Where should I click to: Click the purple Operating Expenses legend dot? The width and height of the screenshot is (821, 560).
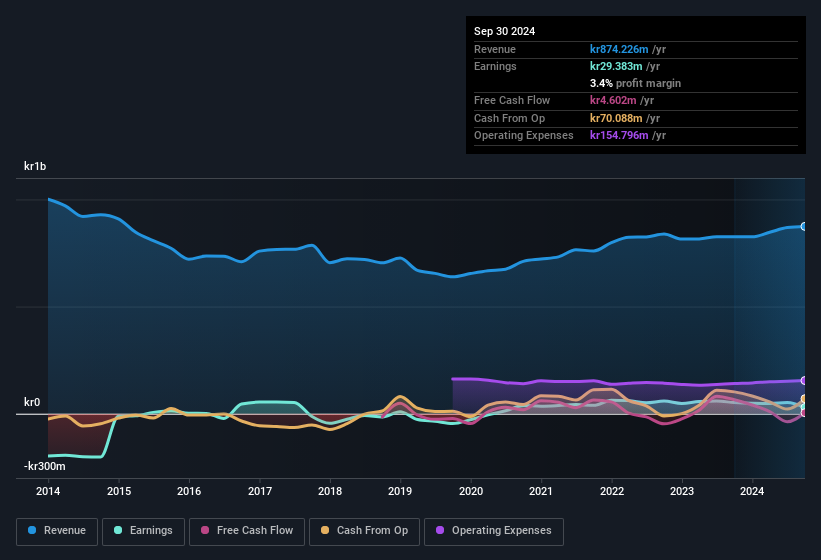(x=440, y=530)
